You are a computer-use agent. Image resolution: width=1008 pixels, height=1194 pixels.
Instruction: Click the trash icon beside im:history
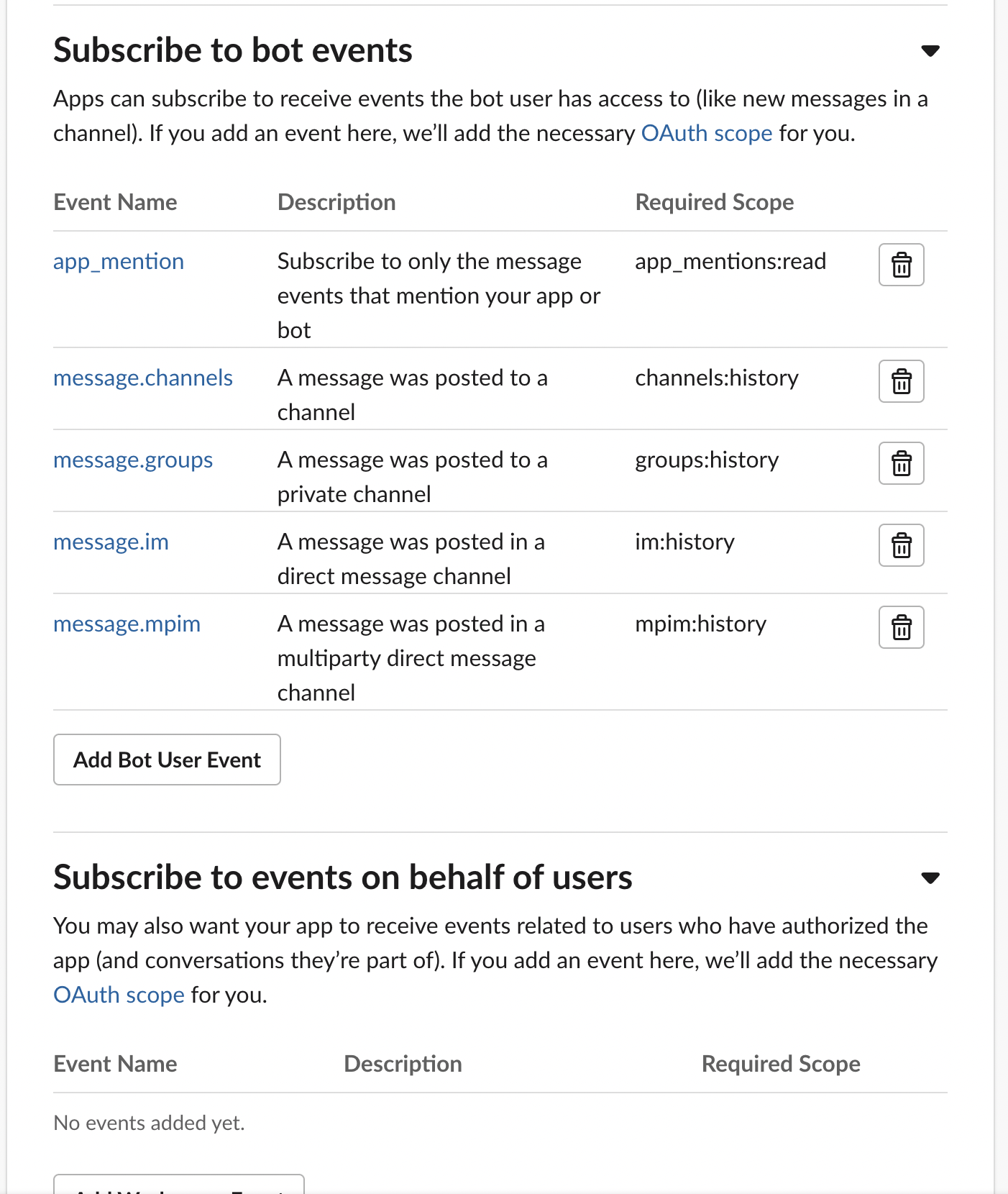click(x=901, y=545)
